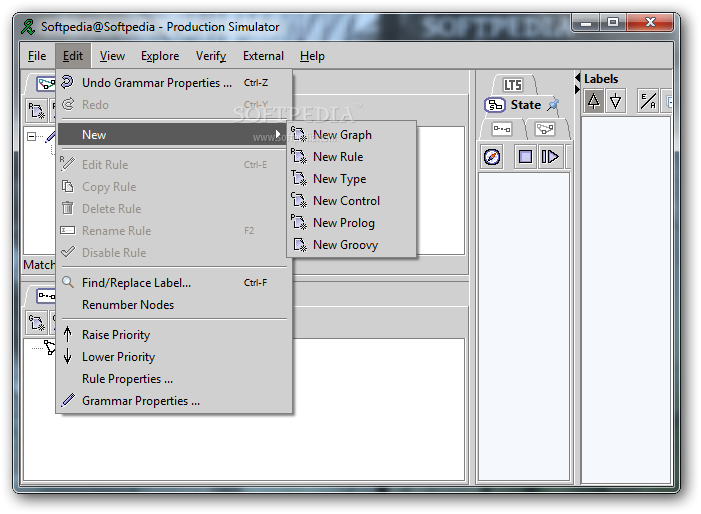Select New Prolog from submenu
Viewport: 701px width, 514px height.
point(351,223)
